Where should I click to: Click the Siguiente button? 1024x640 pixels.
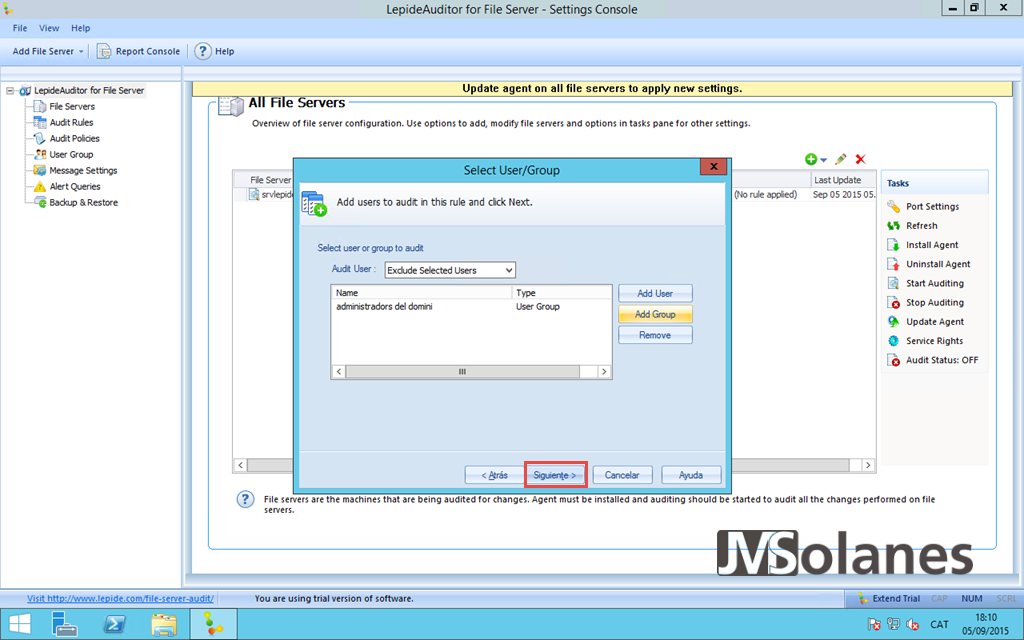pos(555,475)
